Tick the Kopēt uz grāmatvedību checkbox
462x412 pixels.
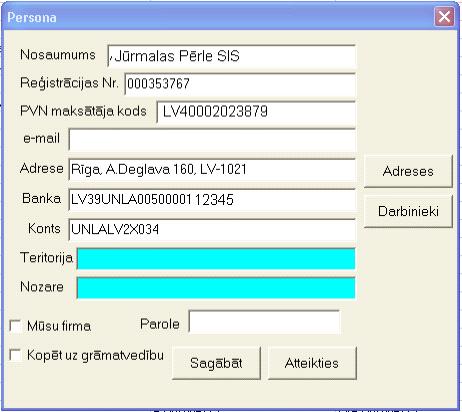[15, 355]
